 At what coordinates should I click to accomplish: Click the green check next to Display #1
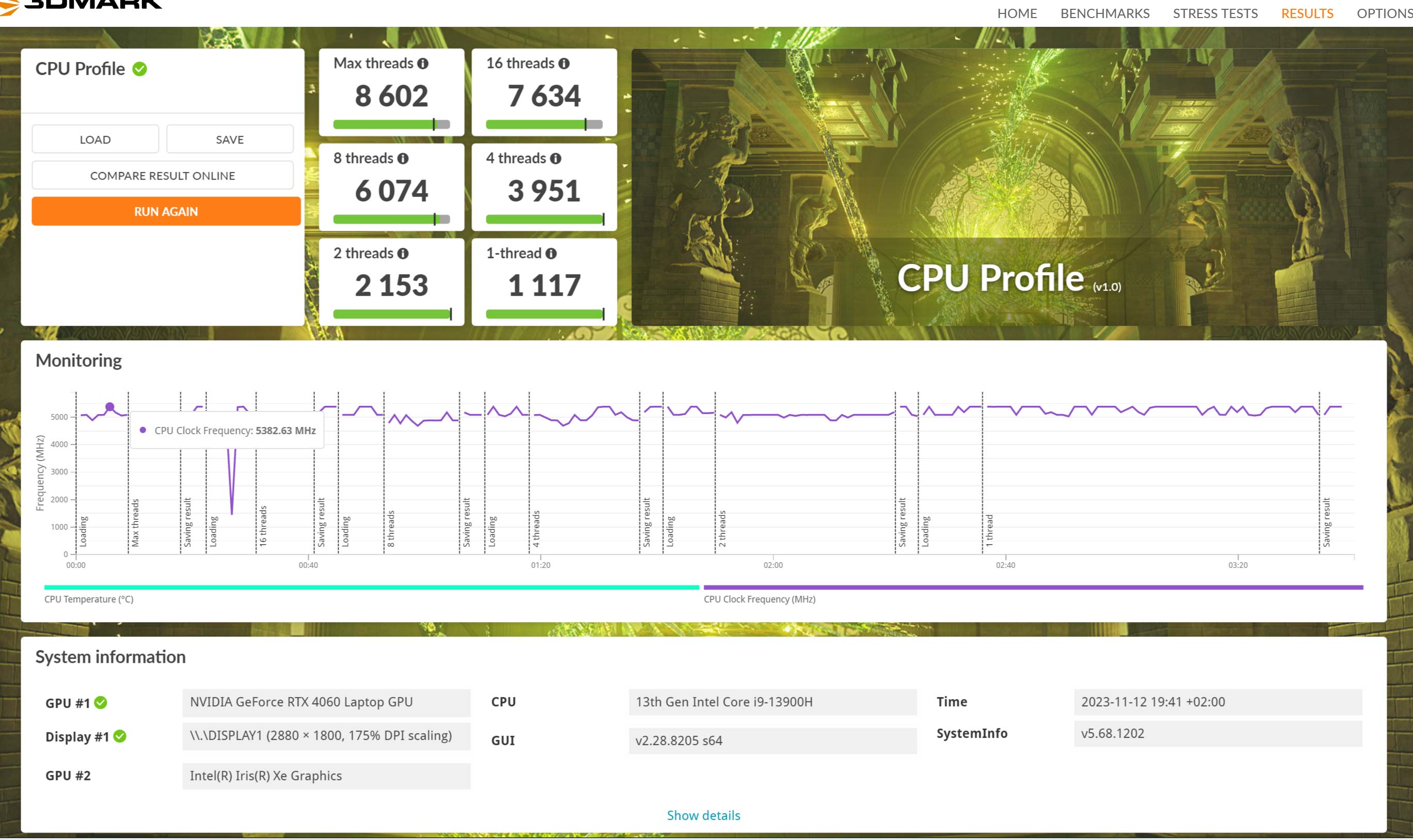pyautogui.click(x=119, y=736)
